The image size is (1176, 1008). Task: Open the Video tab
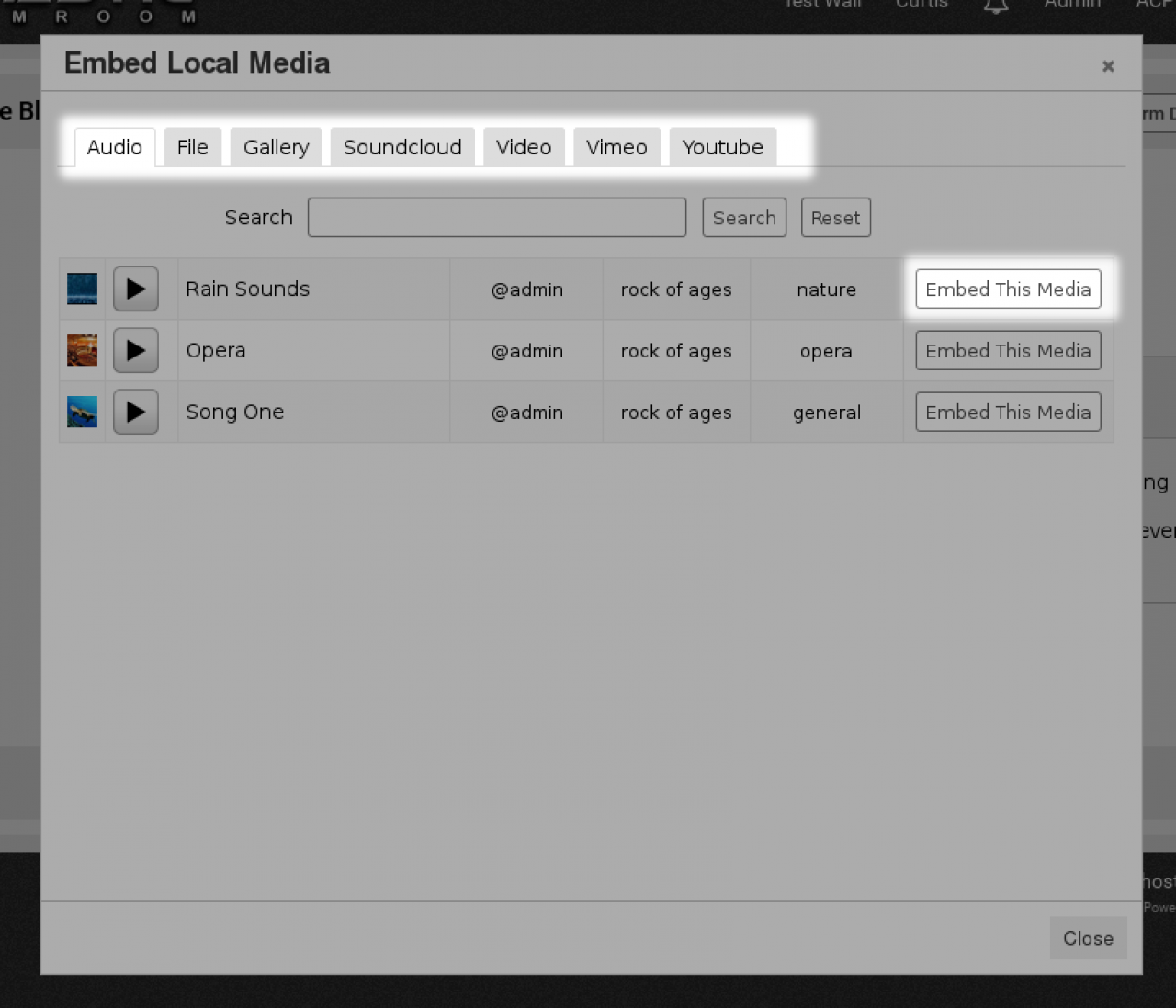click(x=524, y=147)
